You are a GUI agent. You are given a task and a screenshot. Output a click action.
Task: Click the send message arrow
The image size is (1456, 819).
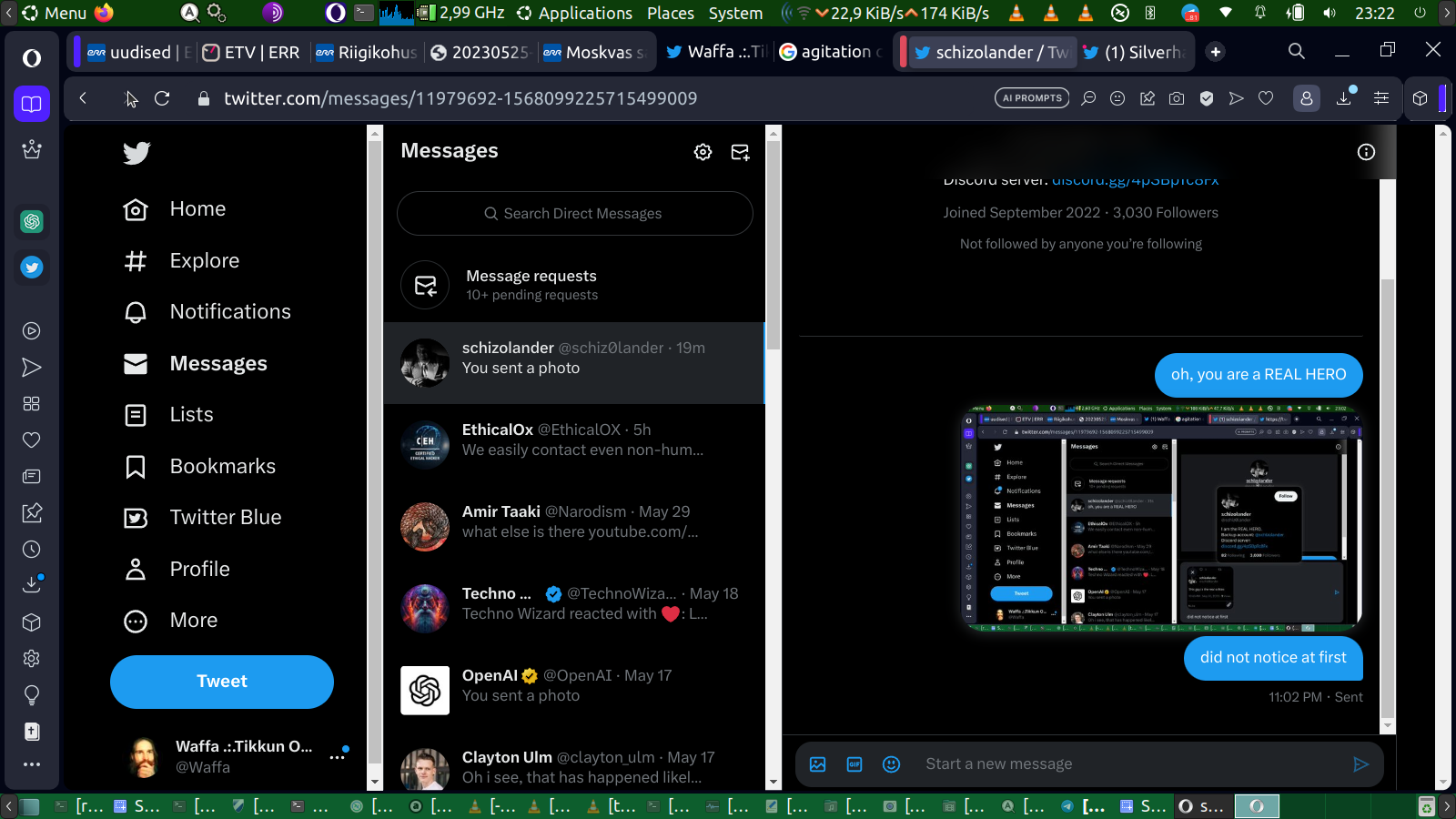coord(1360,764)
